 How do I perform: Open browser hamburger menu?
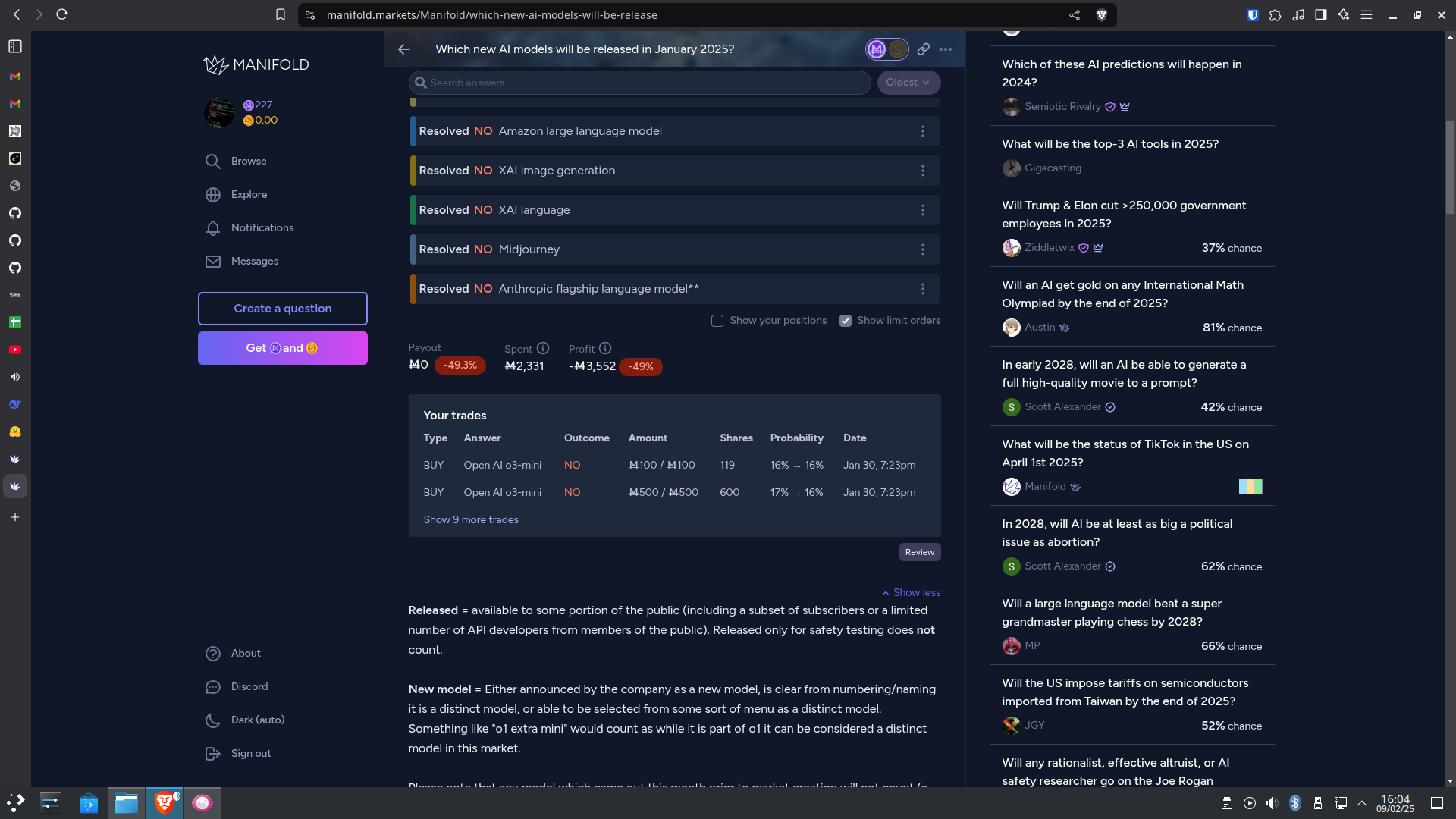coord(1367,14)
